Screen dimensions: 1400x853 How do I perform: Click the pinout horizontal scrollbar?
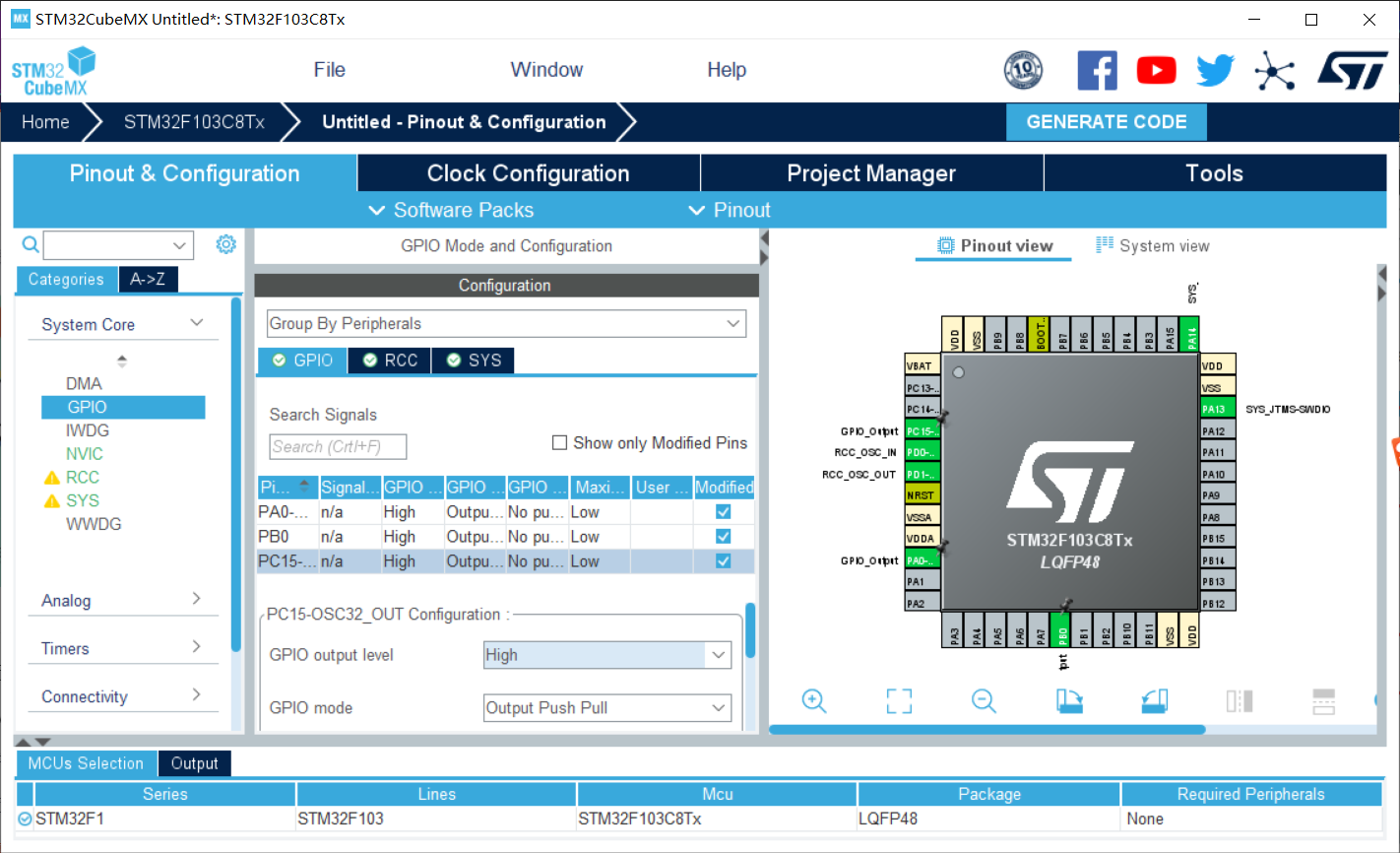pyautogui.click(x=986, y=730)
